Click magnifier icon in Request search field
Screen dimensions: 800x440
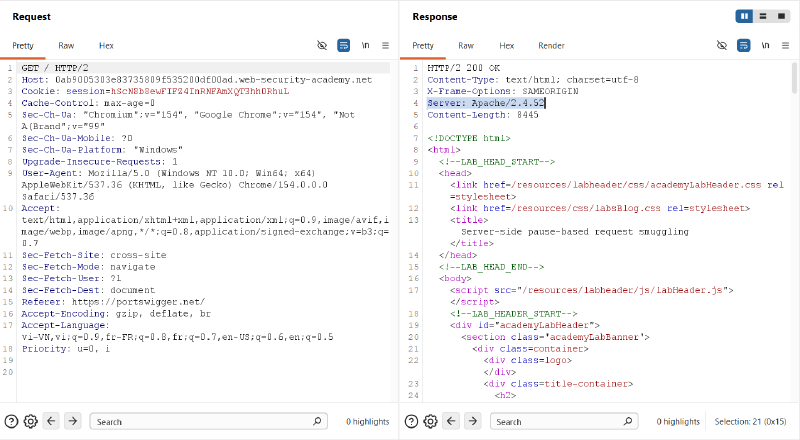click(317, 421)
